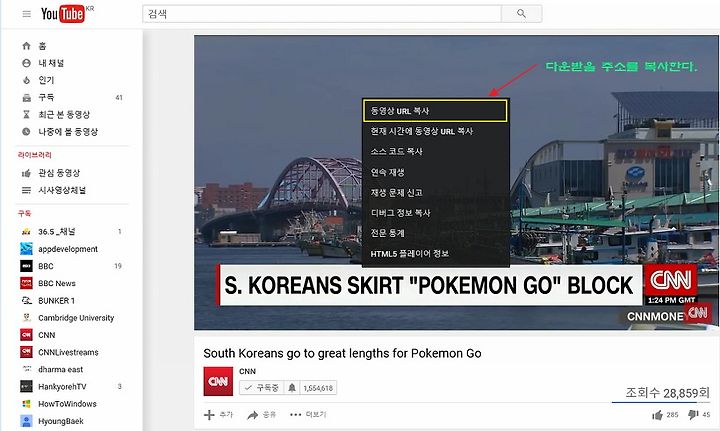Open 내 채널 in the sidebar
The image size is (720, 431).
click(x=51, y=63)
